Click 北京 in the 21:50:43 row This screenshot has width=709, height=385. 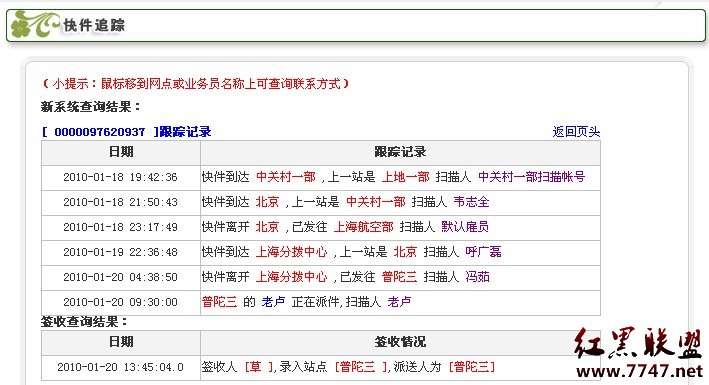[268, 202]
